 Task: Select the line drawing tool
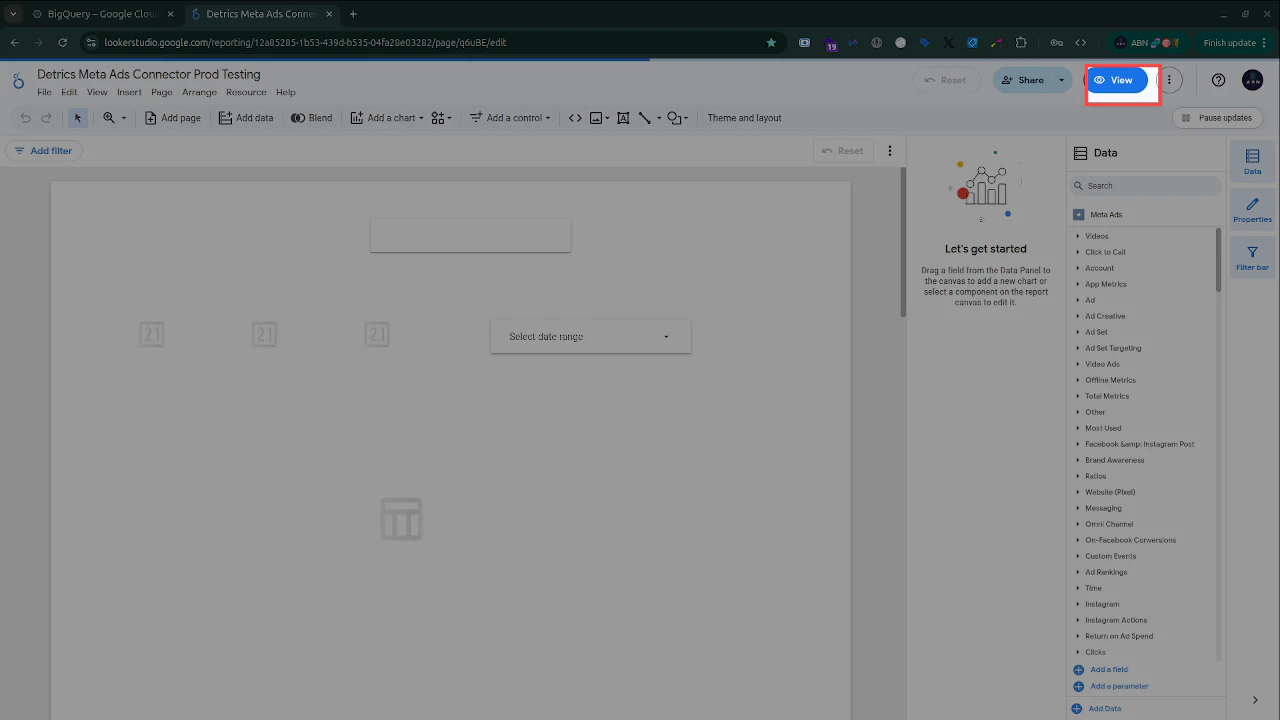pyautogui.click(x=646, y=117)
